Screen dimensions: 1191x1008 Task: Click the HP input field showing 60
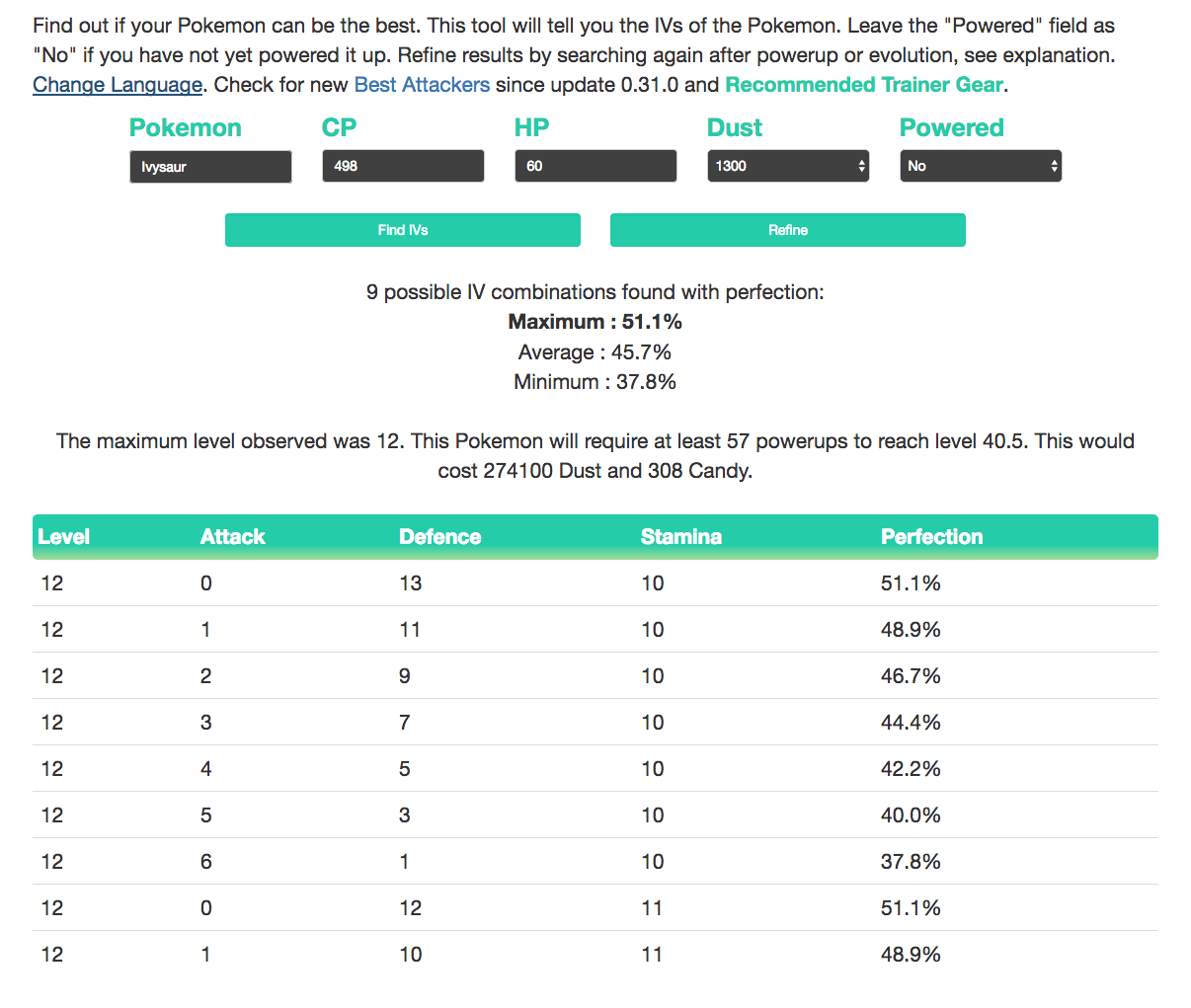click(x=595, y=166)
